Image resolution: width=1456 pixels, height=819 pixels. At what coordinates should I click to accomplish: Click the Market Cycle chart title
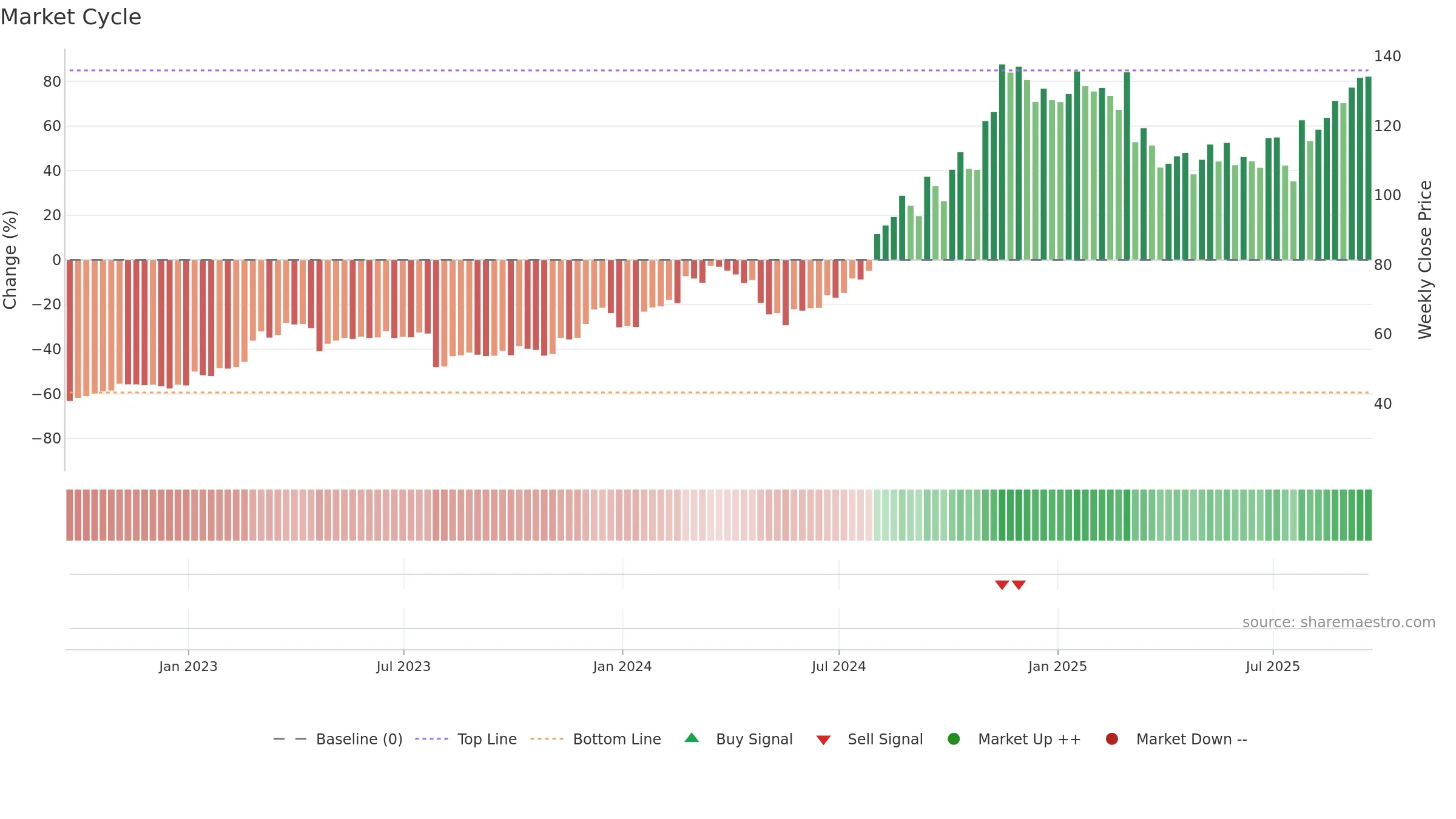(x=71, y=17)
